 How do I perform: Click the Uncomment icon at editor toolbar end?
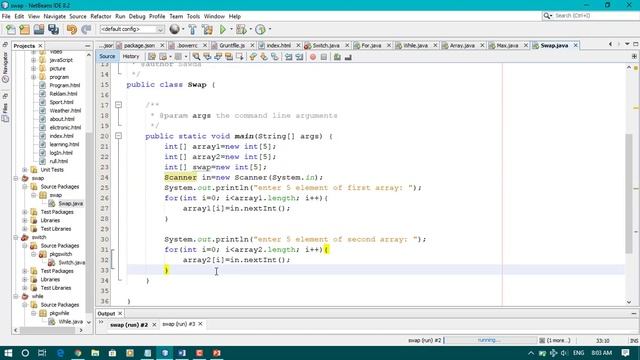tap(348, 57)
